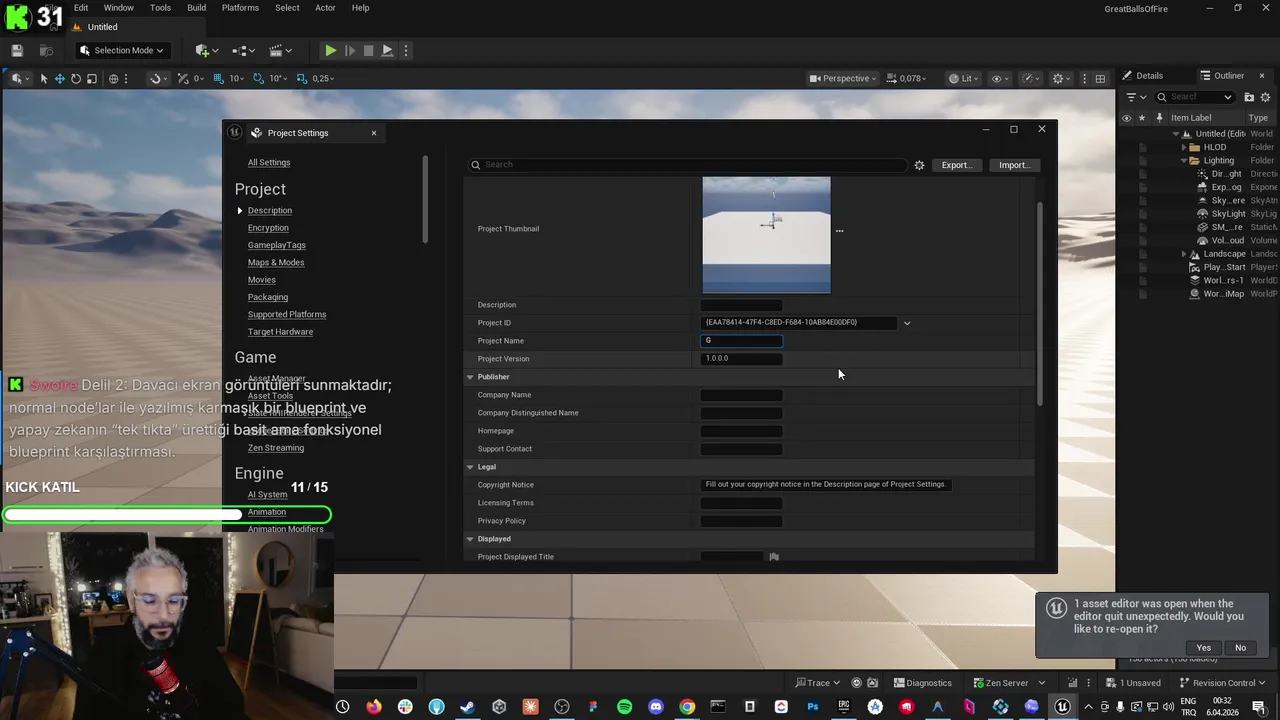Click viewport layout grid icon

(1100, 78)
